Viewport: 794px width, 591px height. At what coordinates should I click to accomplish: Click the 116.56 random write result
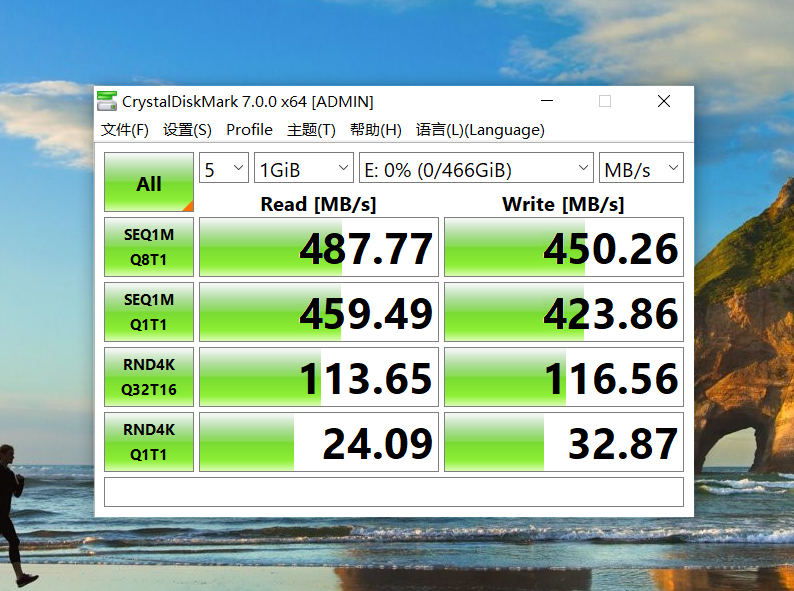click(564, 377)
